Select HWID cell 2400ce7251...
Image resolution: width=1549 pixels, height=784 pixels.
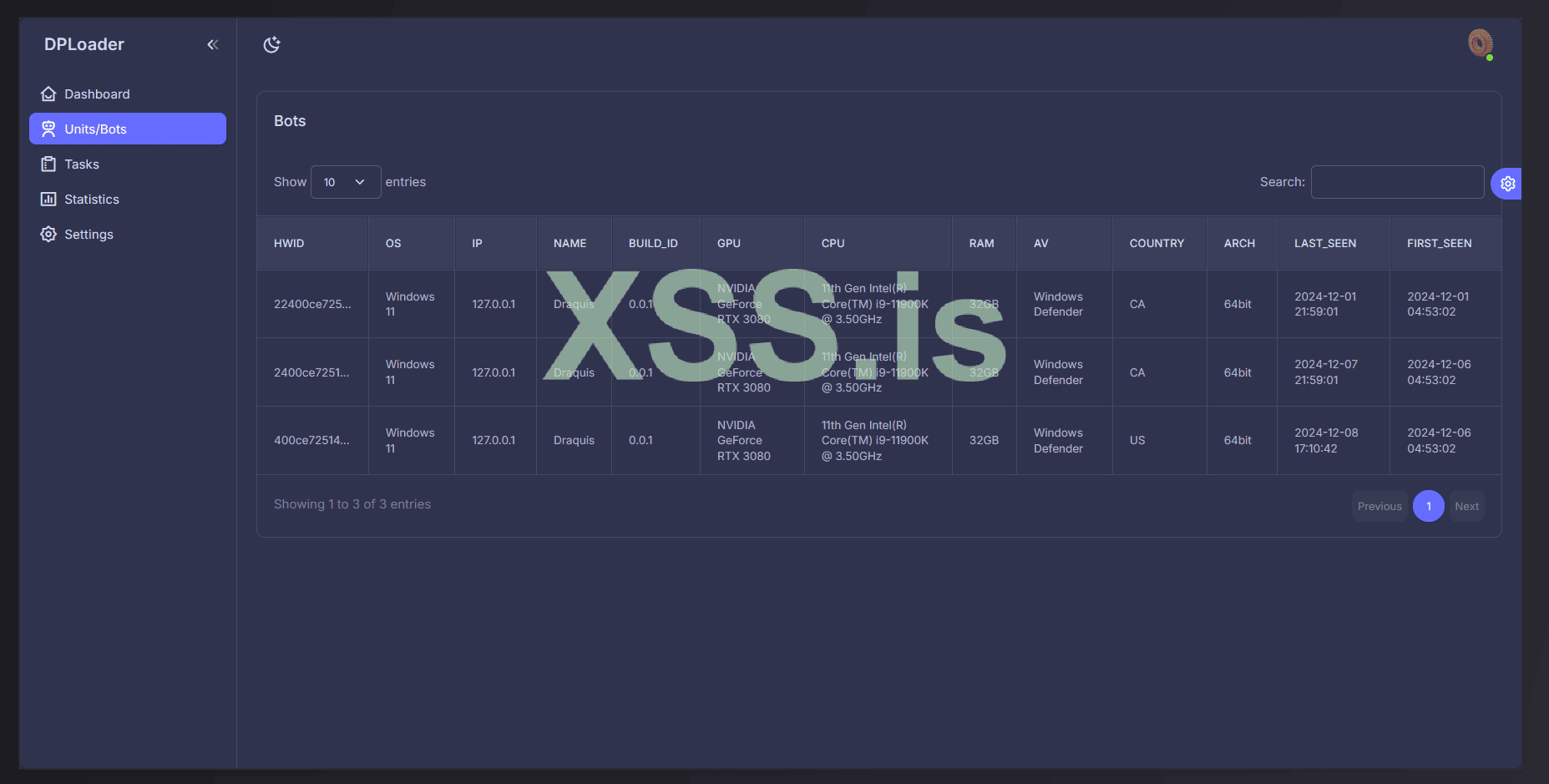[311, 372]
